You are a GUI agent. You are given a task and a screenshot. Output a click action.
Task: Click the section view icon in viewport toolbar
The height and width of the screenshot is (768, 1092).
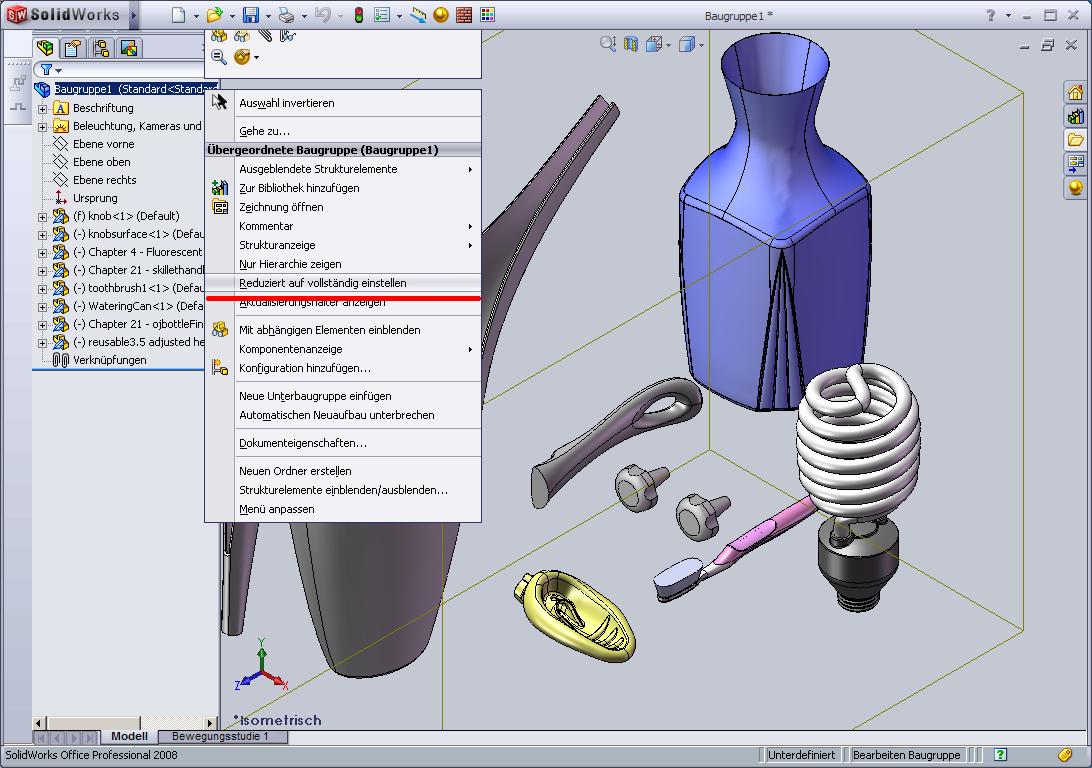click(631, 44)
